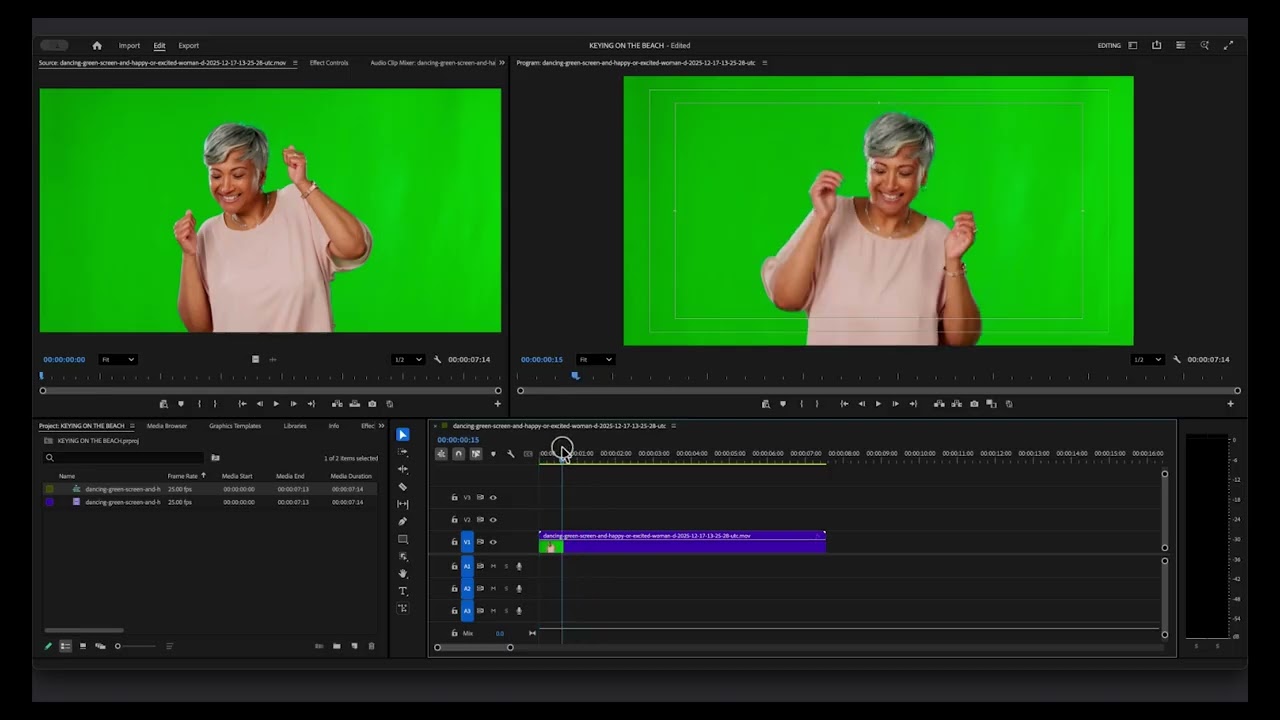Select the Track Select Forward tool
The height and width of the screenshot is (720, 1280).
click(403, 452)
